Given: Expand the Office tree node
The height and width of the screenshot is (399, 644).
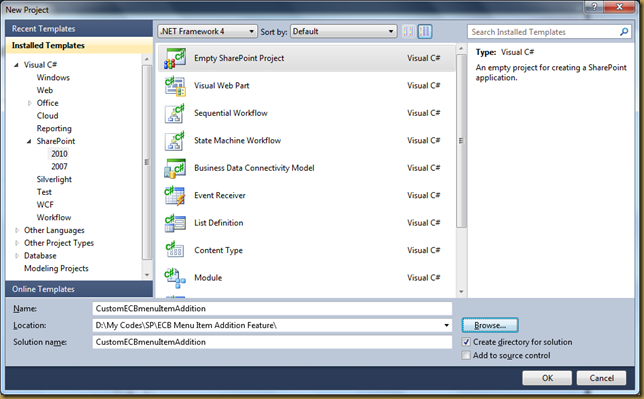Looking at the screenshot, I should 30,103.
